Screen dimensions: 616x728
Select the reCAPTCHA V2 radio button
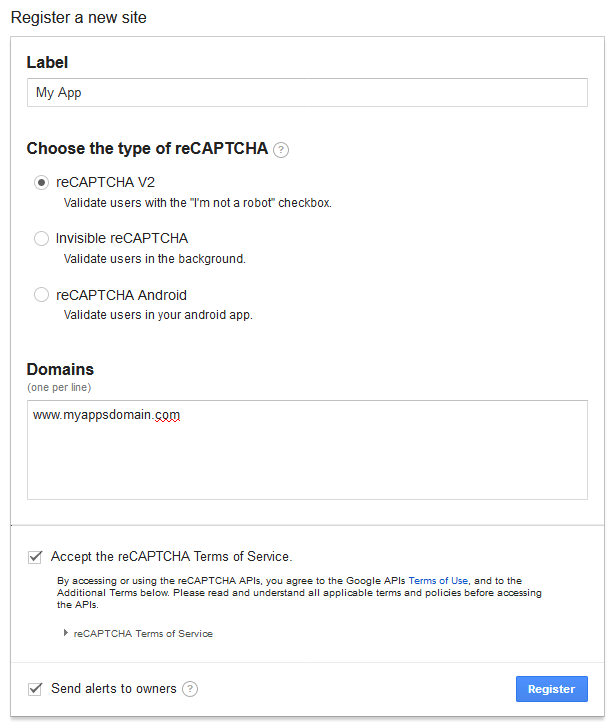[41, 182]
